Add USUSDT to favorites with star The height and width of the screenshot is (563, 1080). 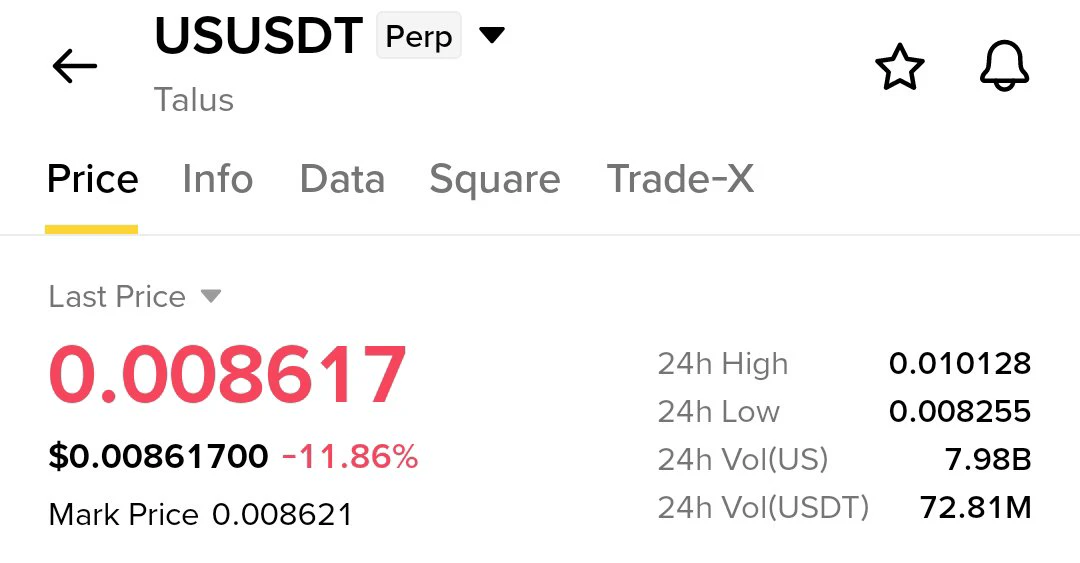click(900, 66)
